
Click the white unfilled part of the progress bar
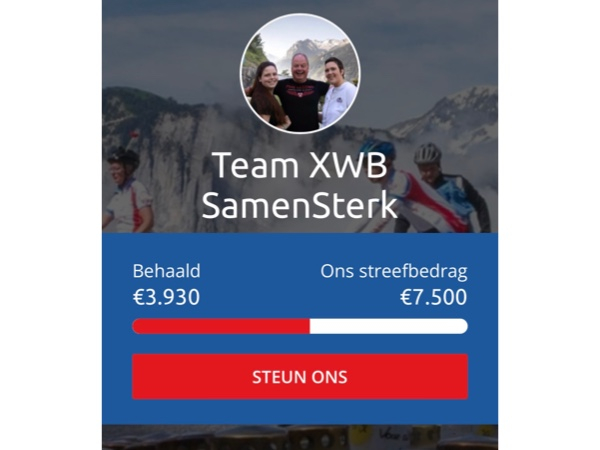pos(389,326)
